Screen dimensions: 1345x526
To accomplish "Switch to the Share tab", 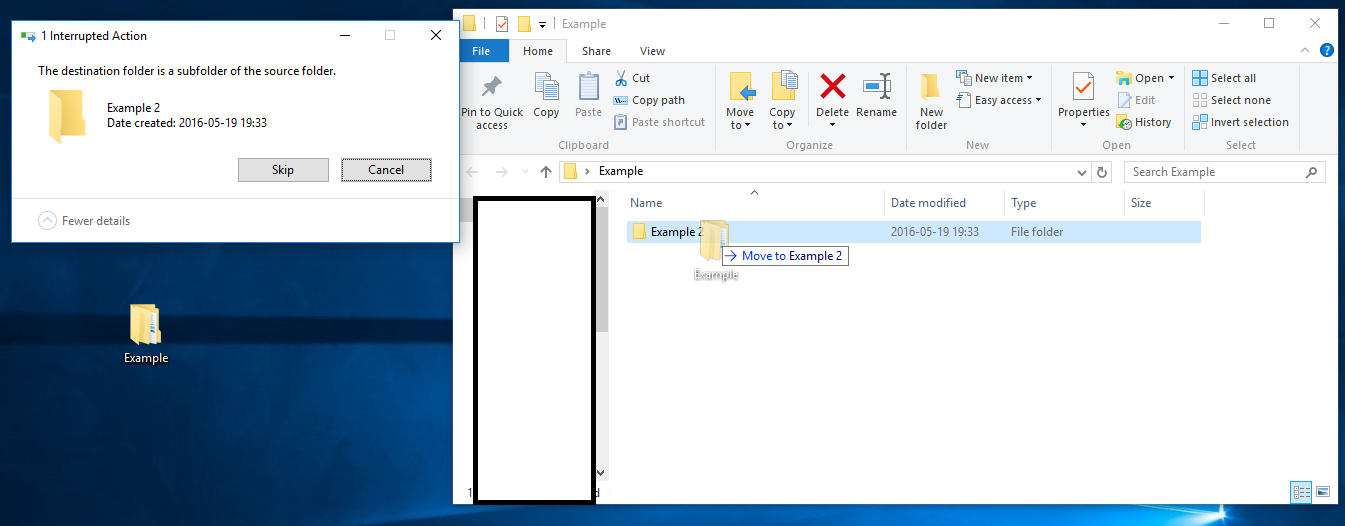I will 596,51.
